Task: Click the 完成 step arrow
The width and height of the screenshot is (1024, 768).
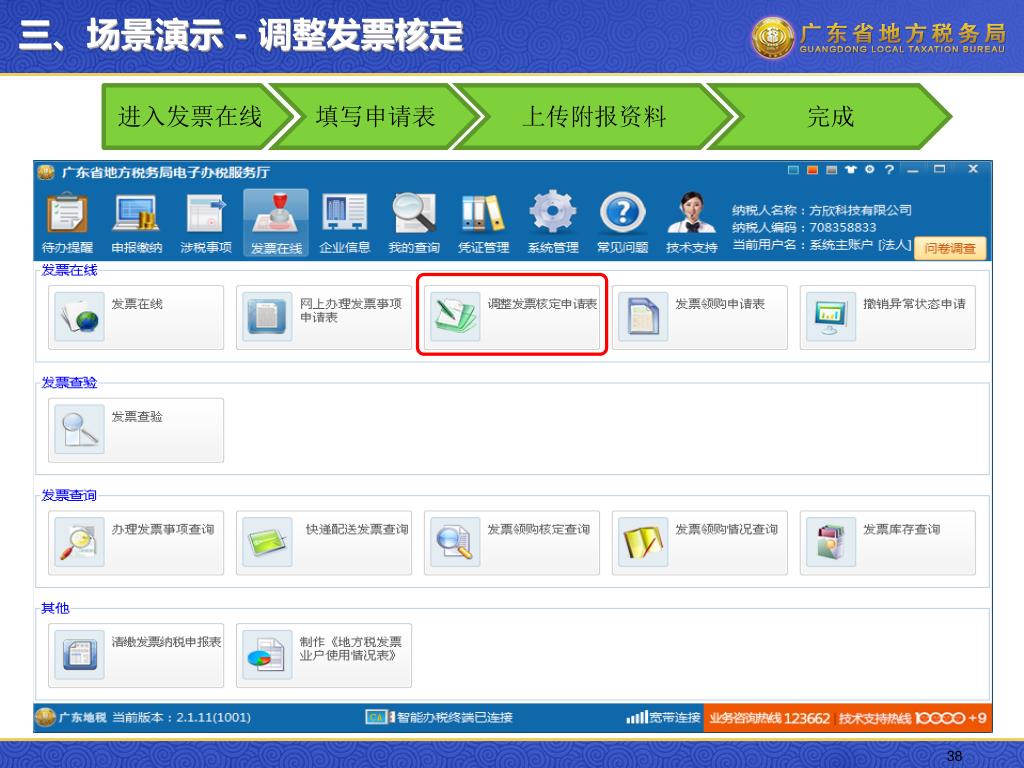Action: coord(830,116)
